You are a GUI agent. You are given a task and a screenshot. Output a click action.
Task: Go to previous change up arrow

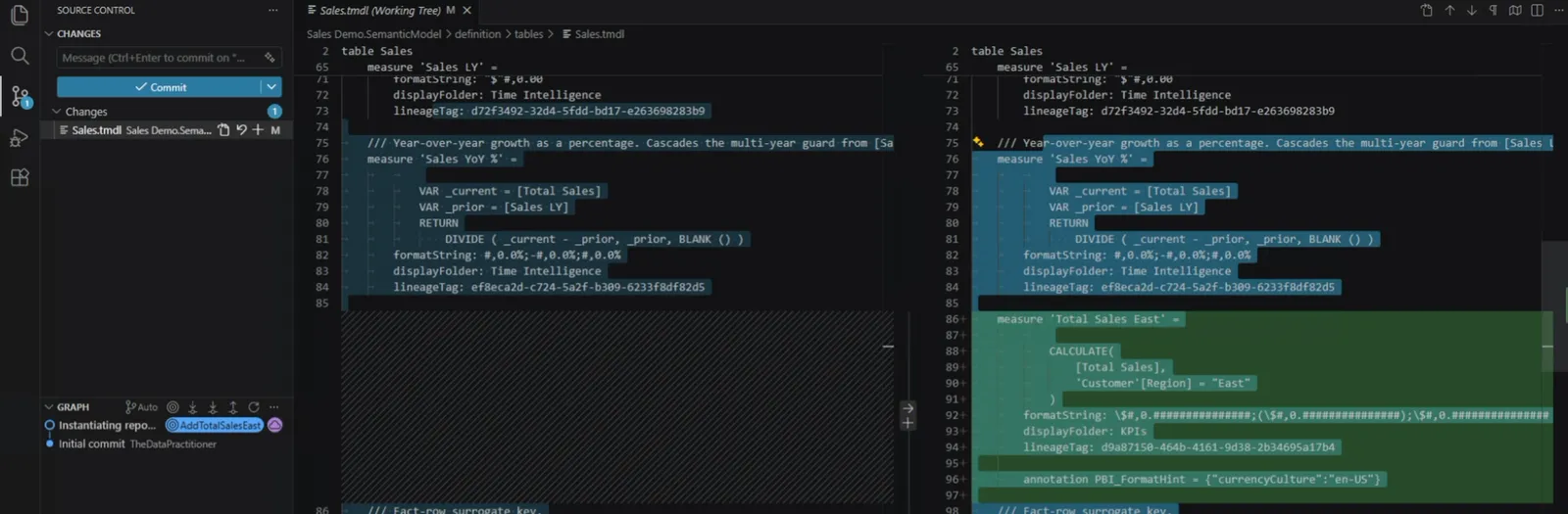coord(1450,11)
